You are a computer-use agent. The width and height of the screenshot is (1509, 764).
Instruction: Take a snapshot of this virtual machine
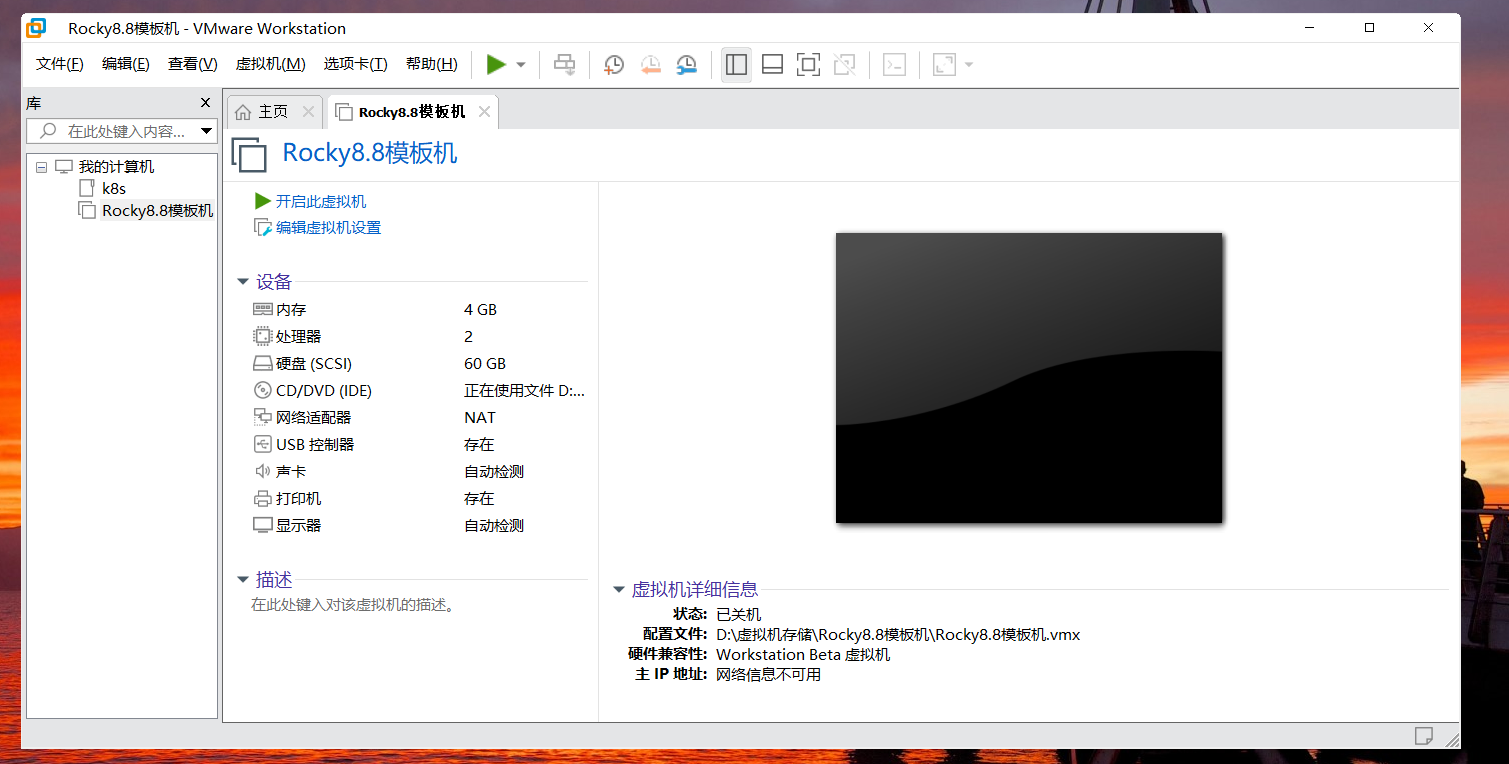614,65
